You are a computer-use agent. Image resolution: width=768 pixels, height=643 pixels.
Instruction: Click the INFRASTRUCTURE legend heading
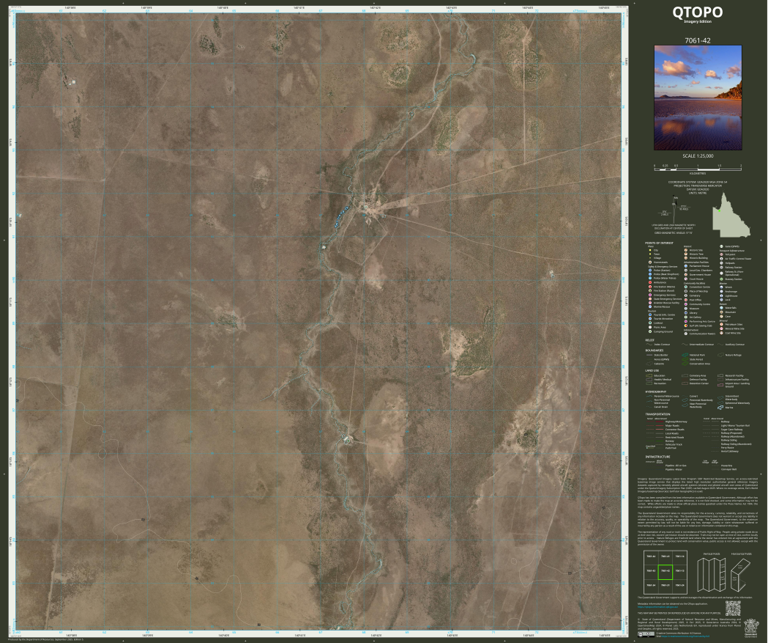click(x=658, y=457)
